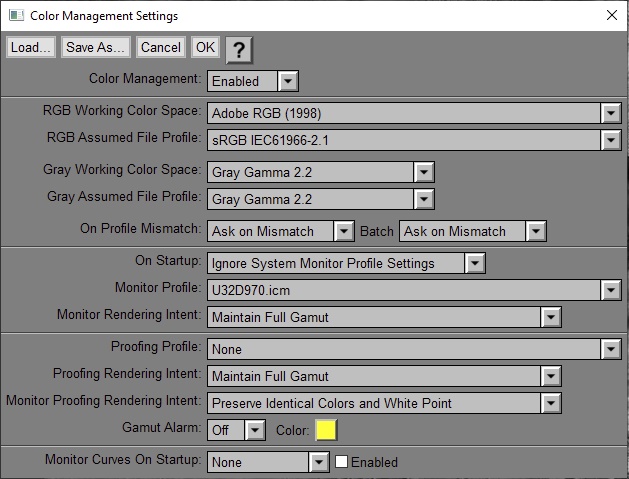Image resolution: width=629 pixels, height=479 pixels.
Task: Expand RGB Working Color Space dropdown
Action: (x=612, y=113)
